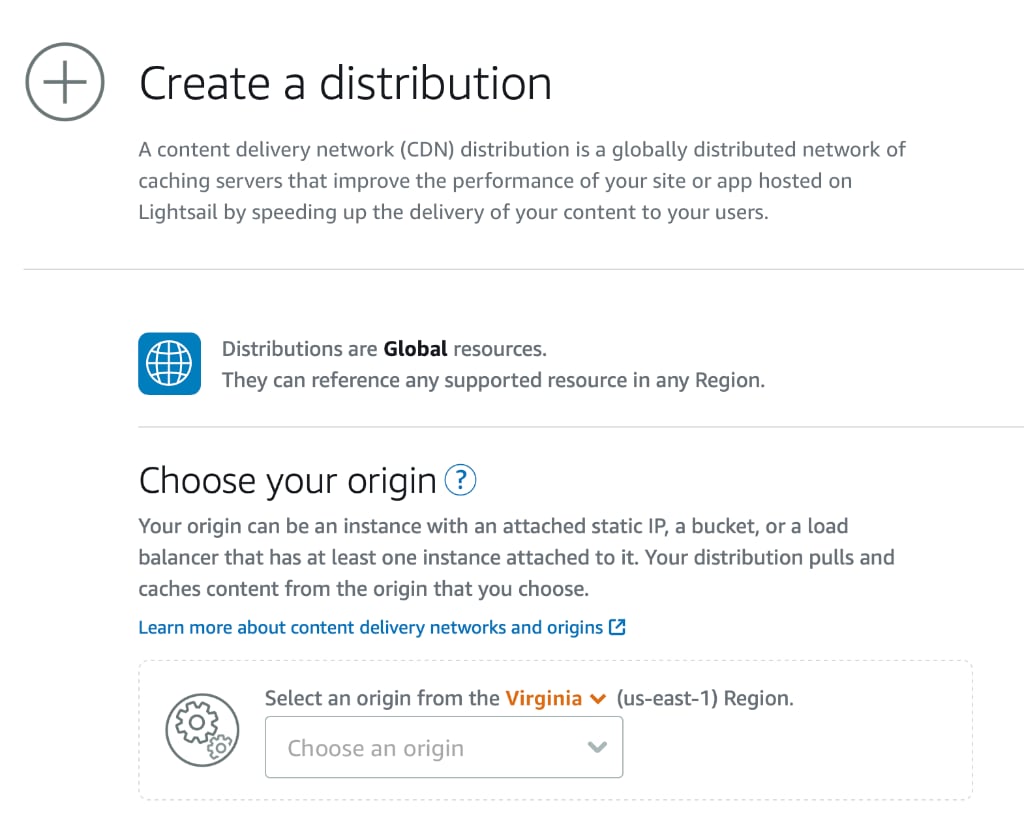Click the Create a distribution heading
This screenshot has height=824, width=1024.
347,84
